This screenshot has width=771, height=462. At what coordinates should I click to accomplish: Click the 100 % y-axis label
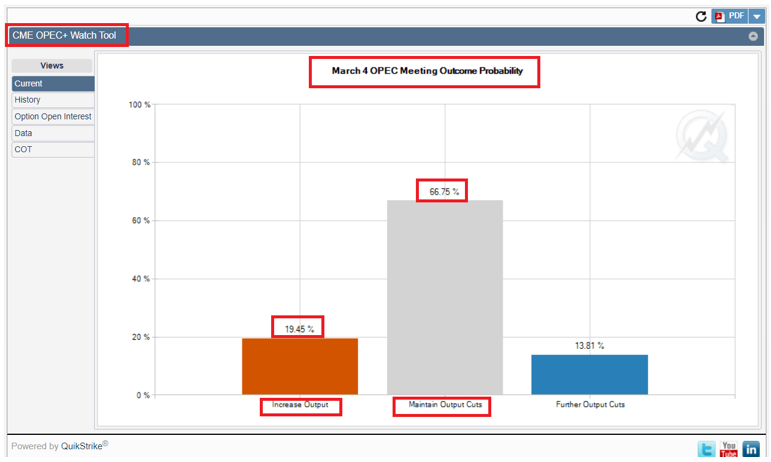click(140, 105)
